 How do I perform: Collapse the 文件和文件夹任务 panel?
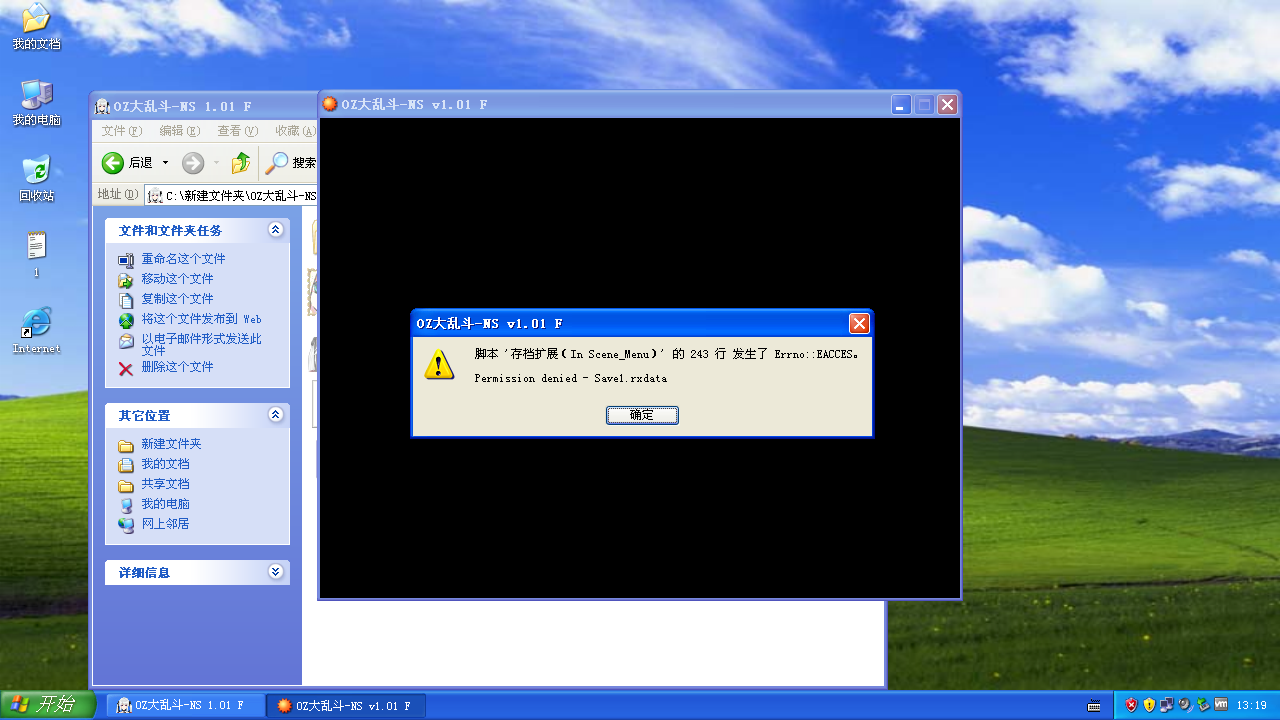click(276, 230)
